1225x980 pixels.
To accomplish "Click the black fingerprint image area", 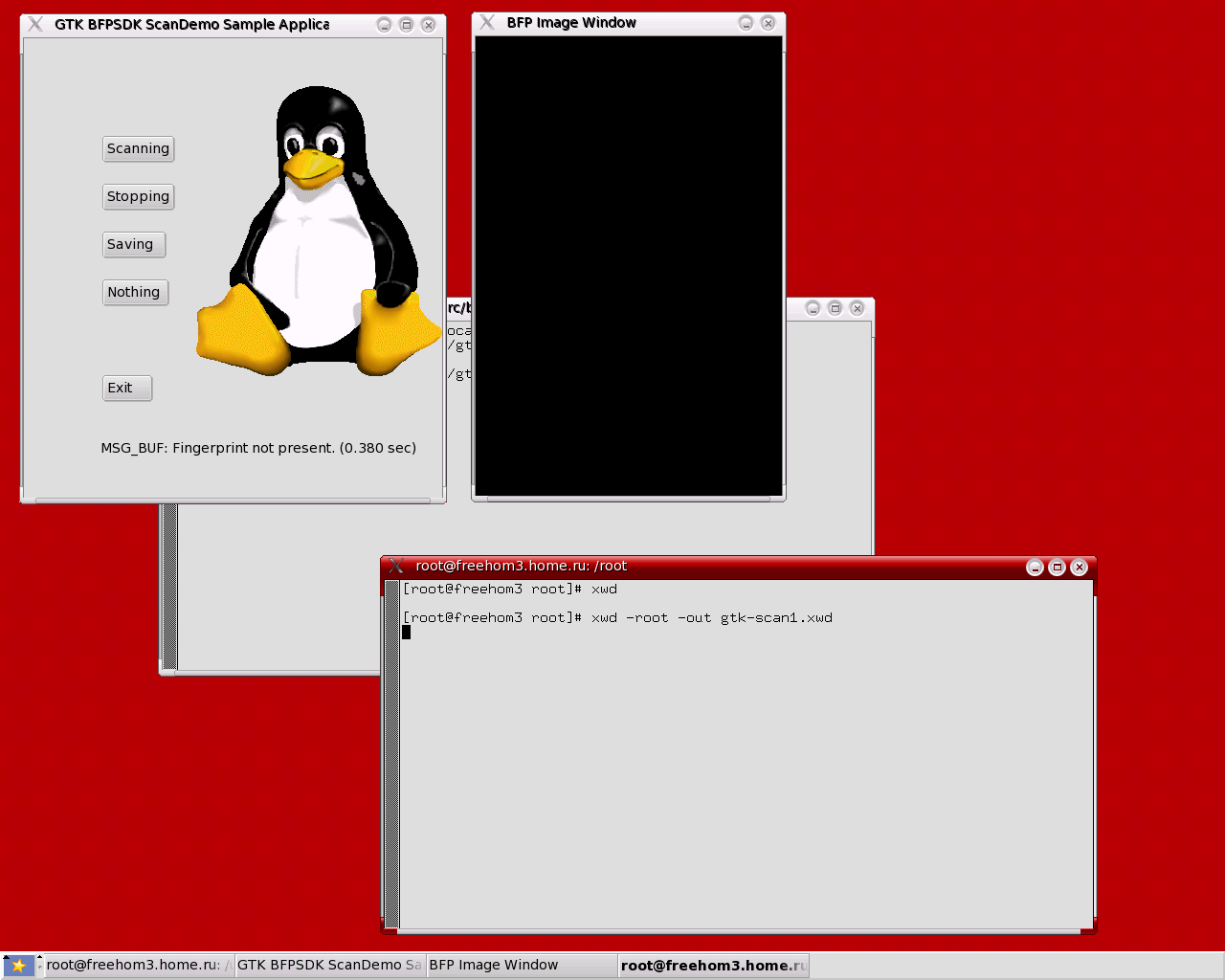I will coord(628,266).
